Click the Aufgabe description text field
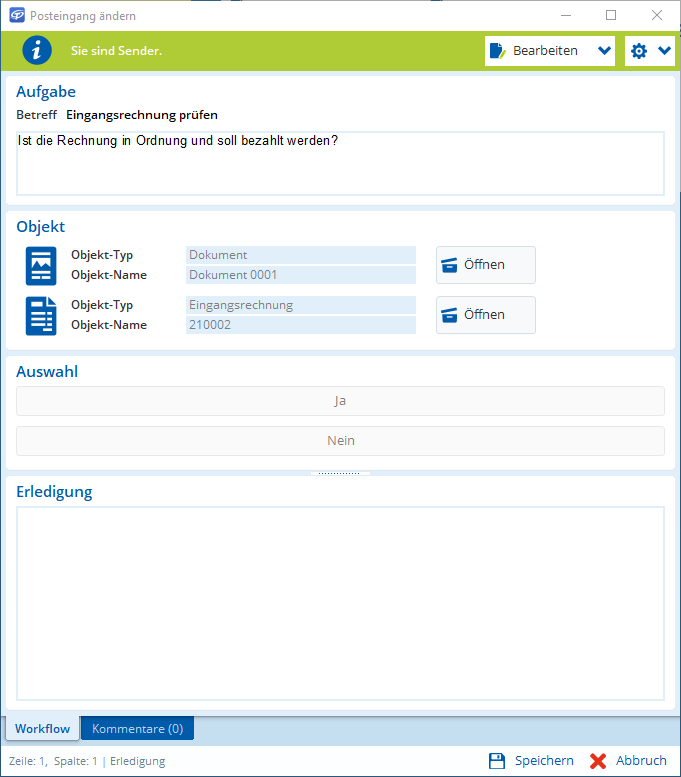The width and height of the screenshot is (681, 777). [x=340, y=163]
